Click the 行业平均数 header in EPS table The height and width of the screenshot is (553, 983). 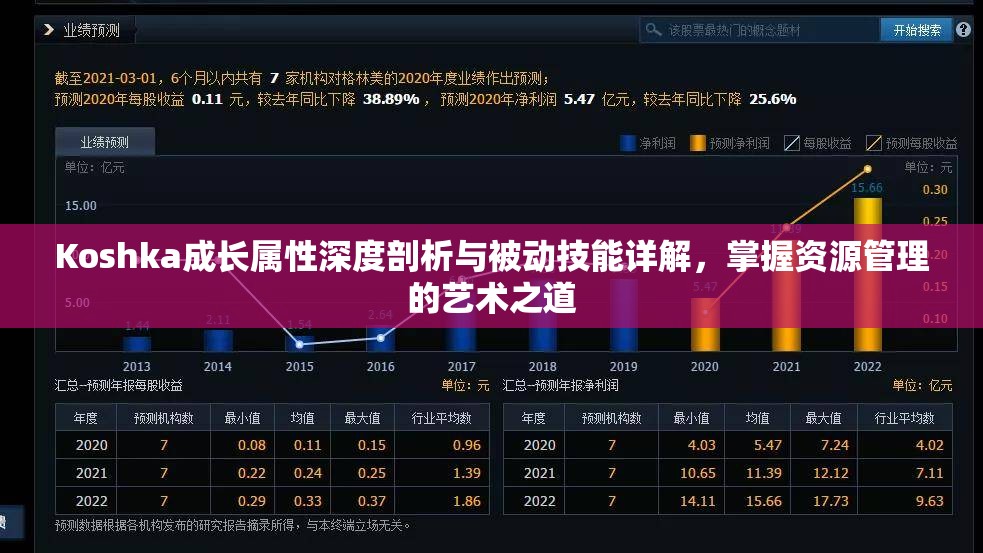coord(441,418)
